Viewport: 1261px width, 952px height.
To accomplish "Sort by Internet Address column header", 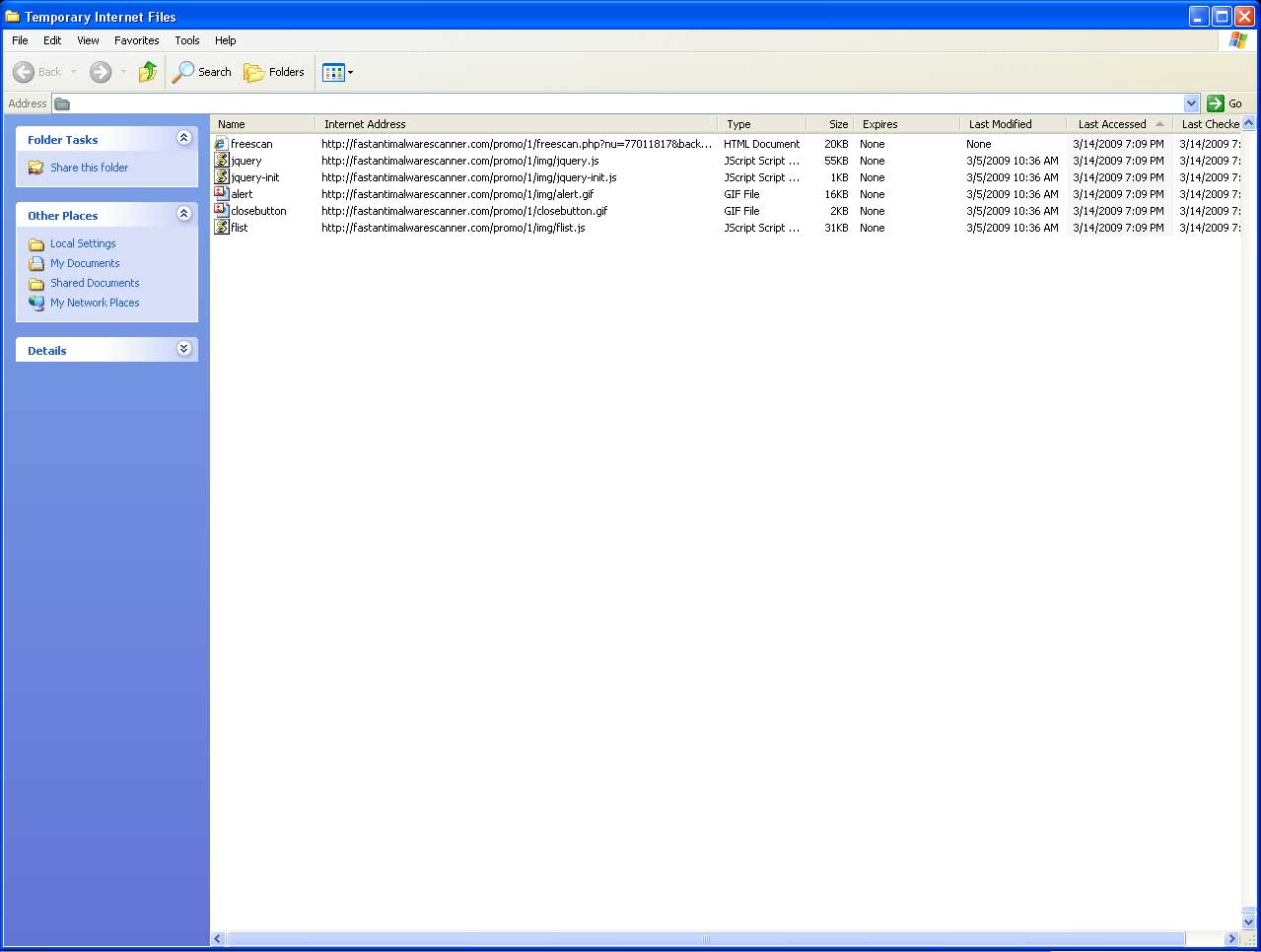I will point(517,124).
